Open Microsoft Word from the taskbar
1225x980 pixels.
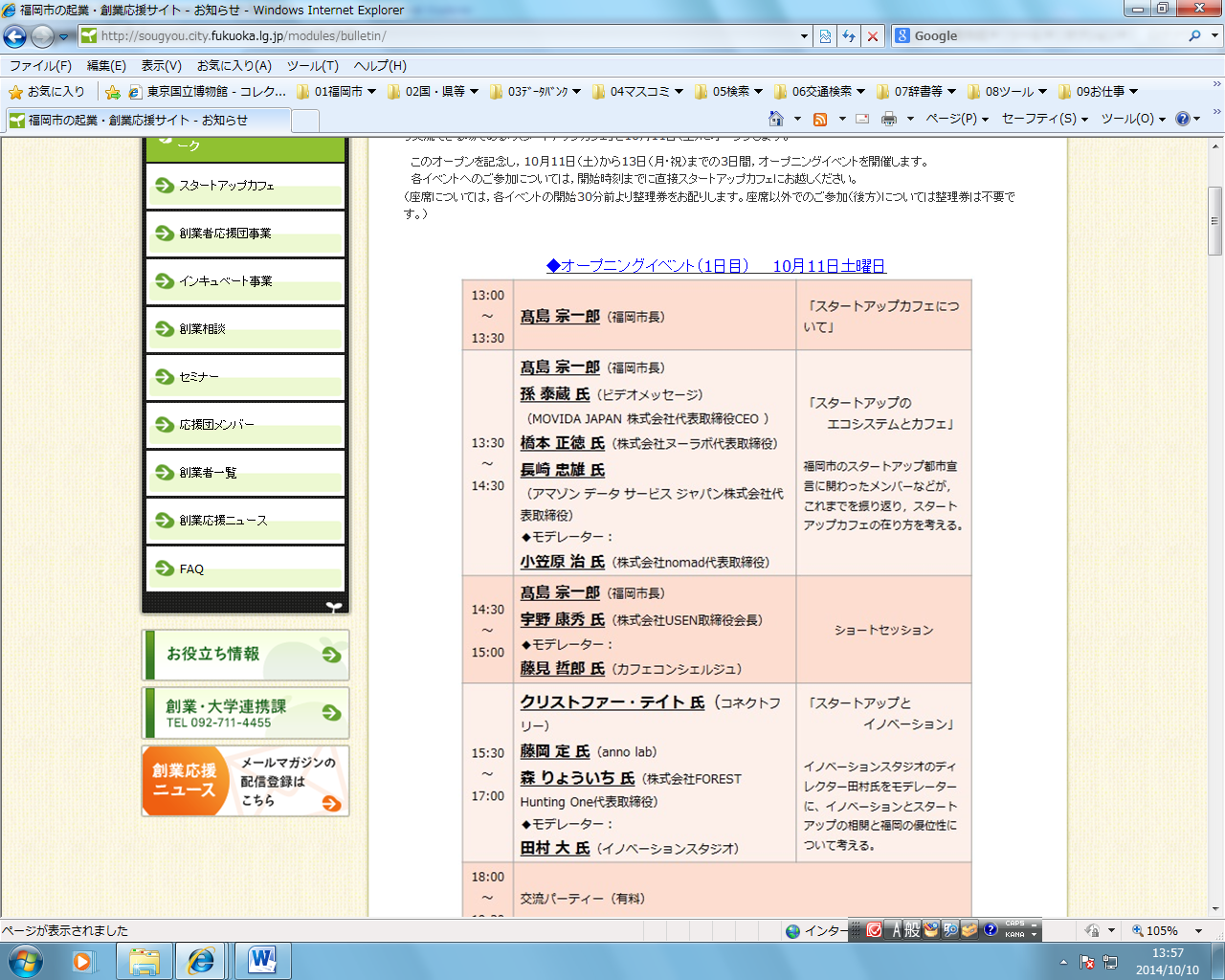pyautogui.click(x=262, y=960)
